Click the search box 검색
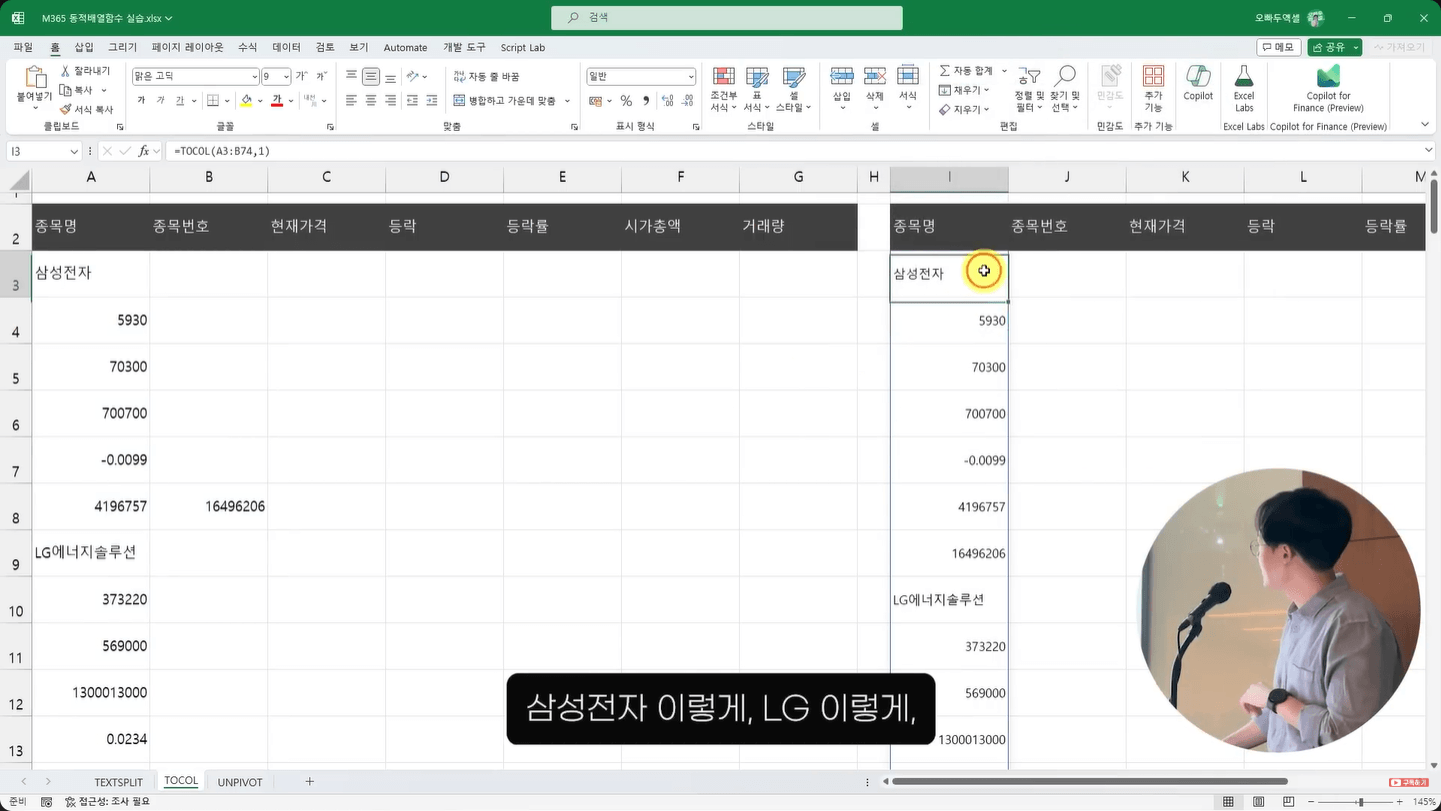Viewport: 1441px width, 811px height. click(727, 17)
